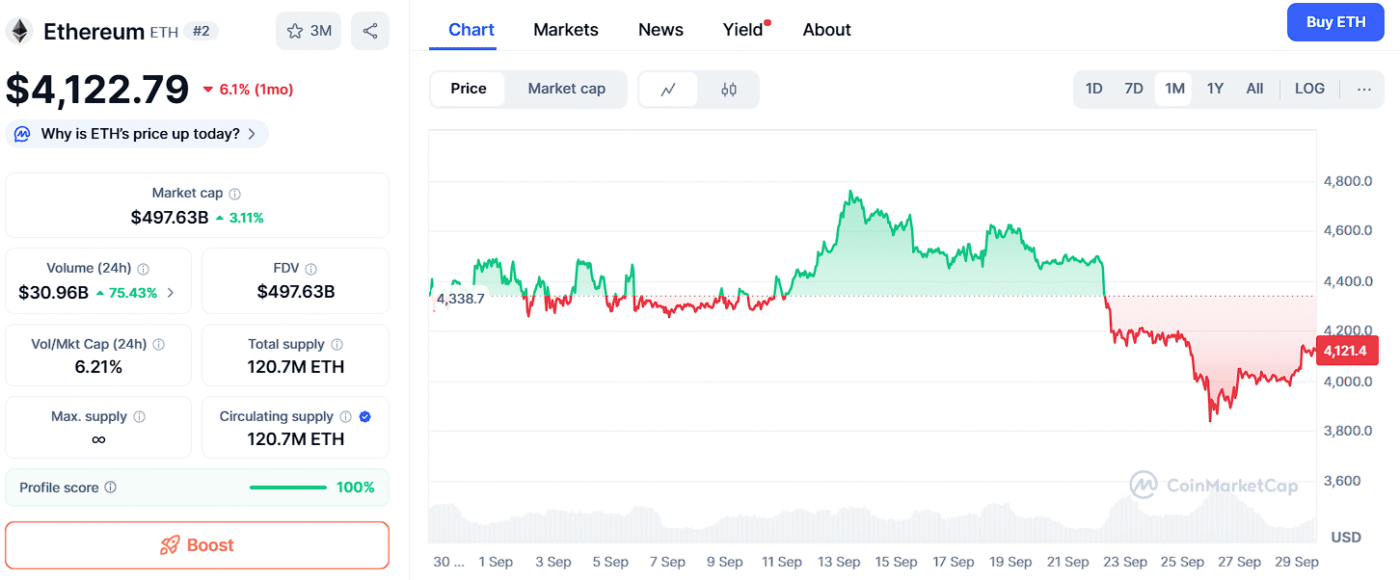Click the red 4,121.4 current price tag
Image resolution: width=1400 pixels, height=580 pixels.
1349,350
